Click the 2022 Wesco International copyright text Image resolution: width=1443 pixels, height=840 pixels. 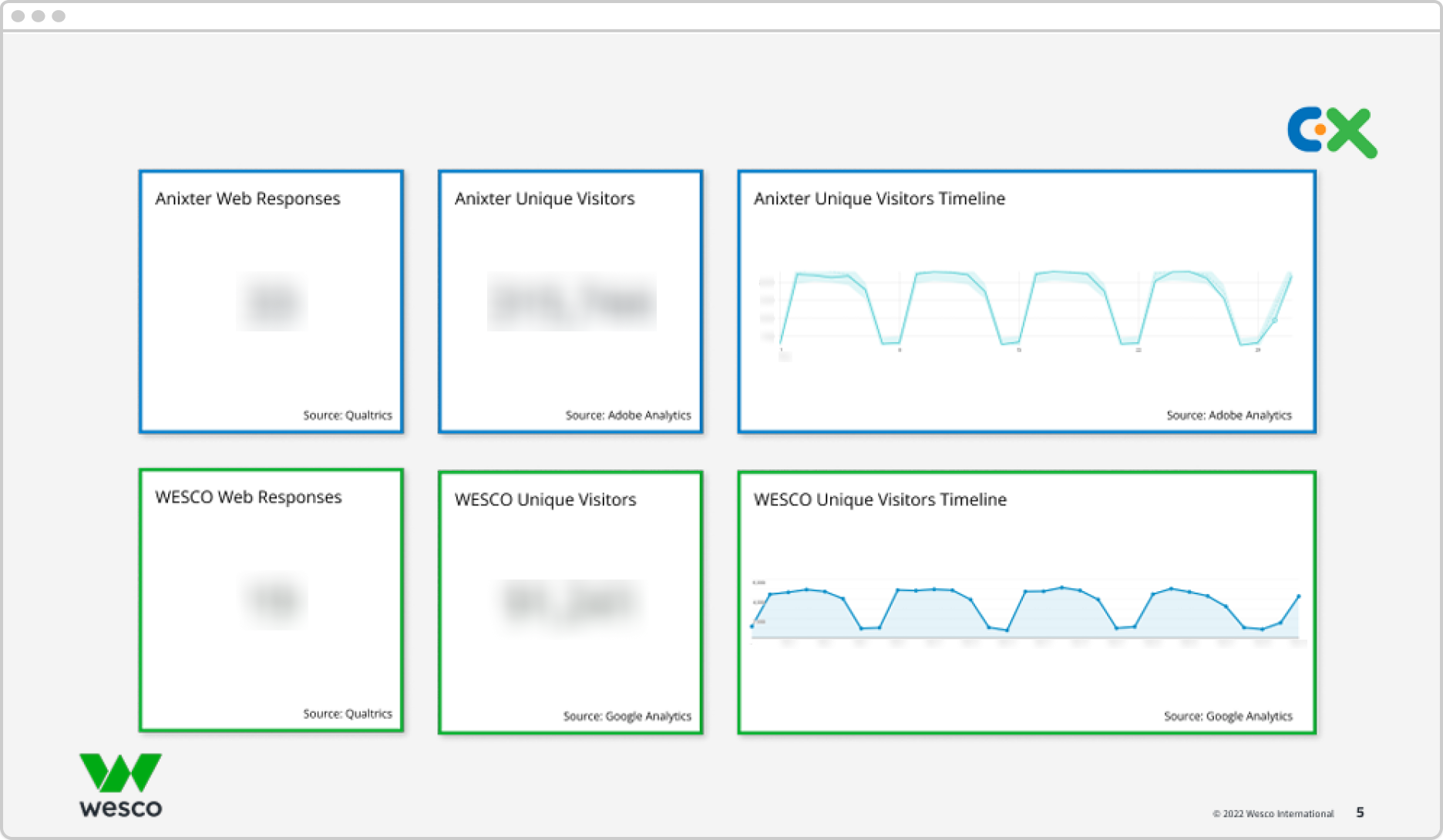[x=1273, y=814]
